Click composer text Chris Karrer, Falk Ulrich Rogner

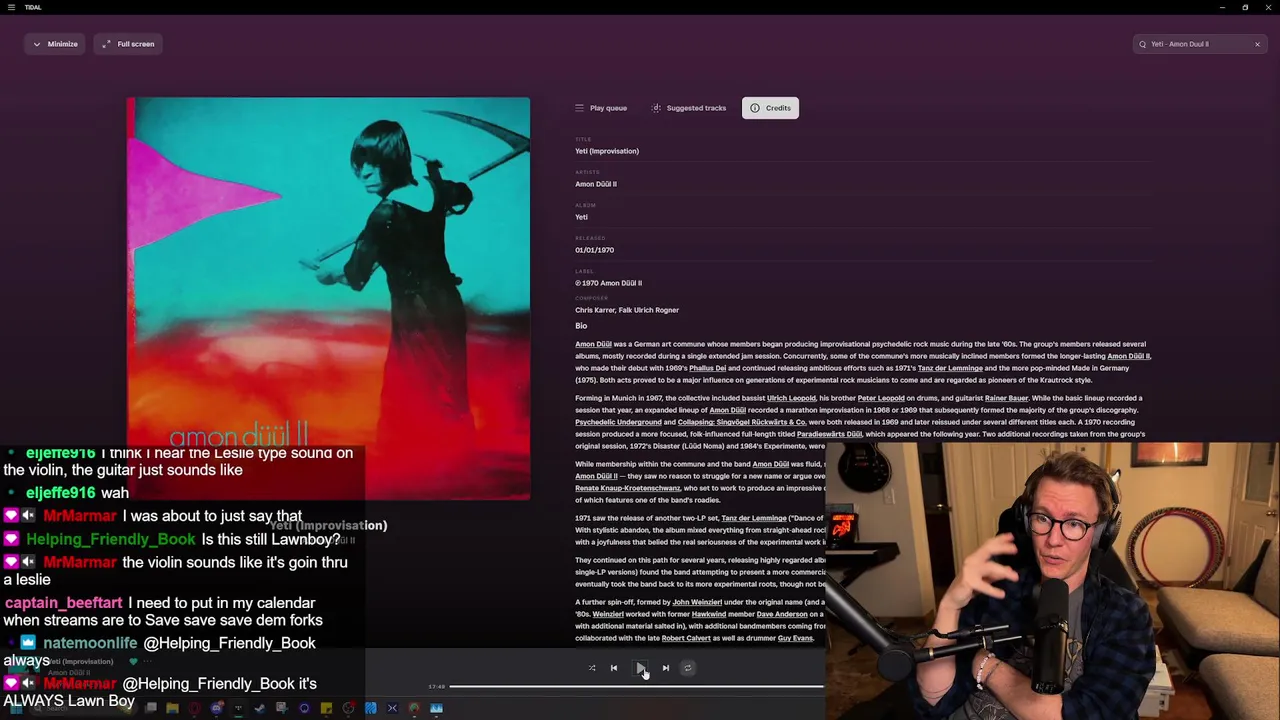[x=627, y=310]
